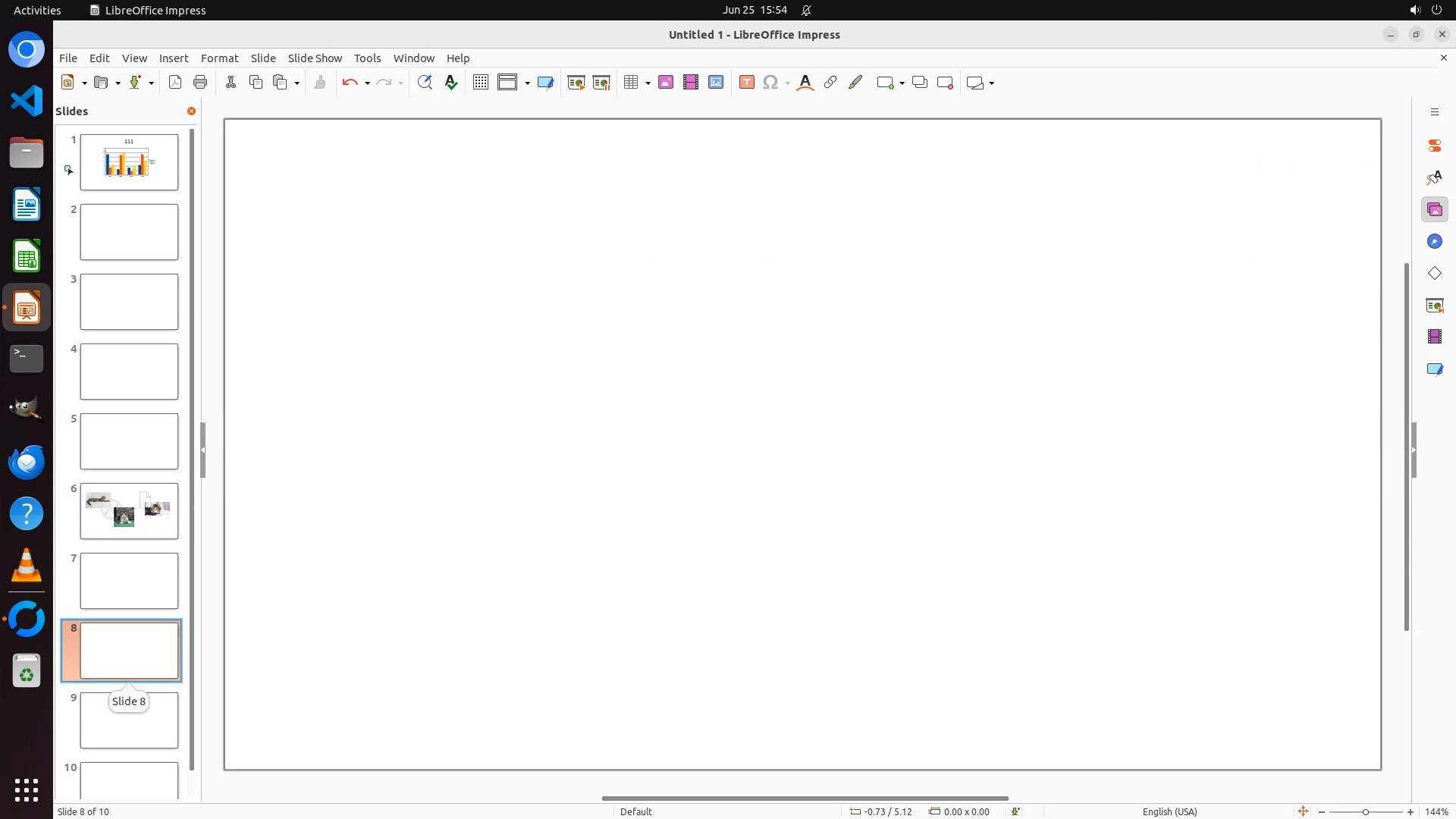1456x819 pixels.
Task: Click the Insert Text Box icon
Action: [x=747, y=83]
